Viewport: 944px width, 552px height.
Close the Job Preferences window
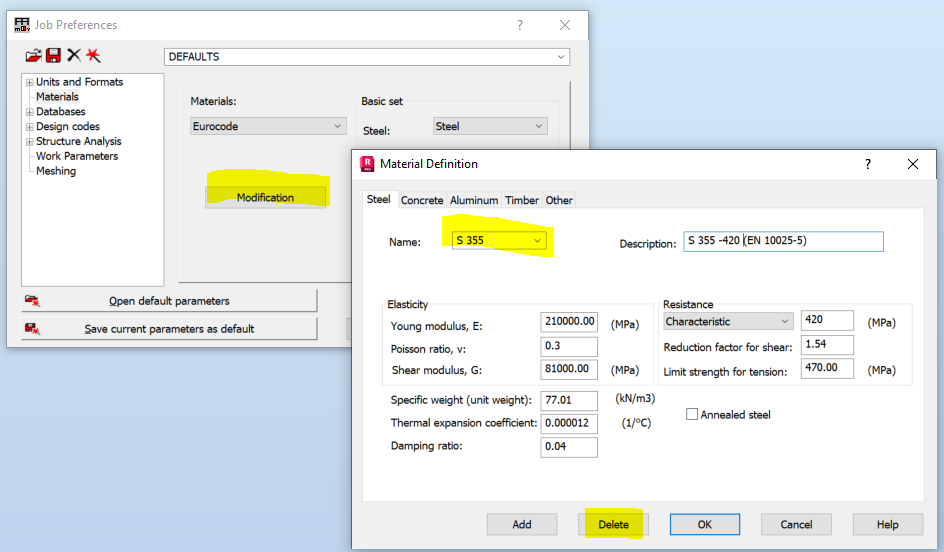tap(565, 25)
